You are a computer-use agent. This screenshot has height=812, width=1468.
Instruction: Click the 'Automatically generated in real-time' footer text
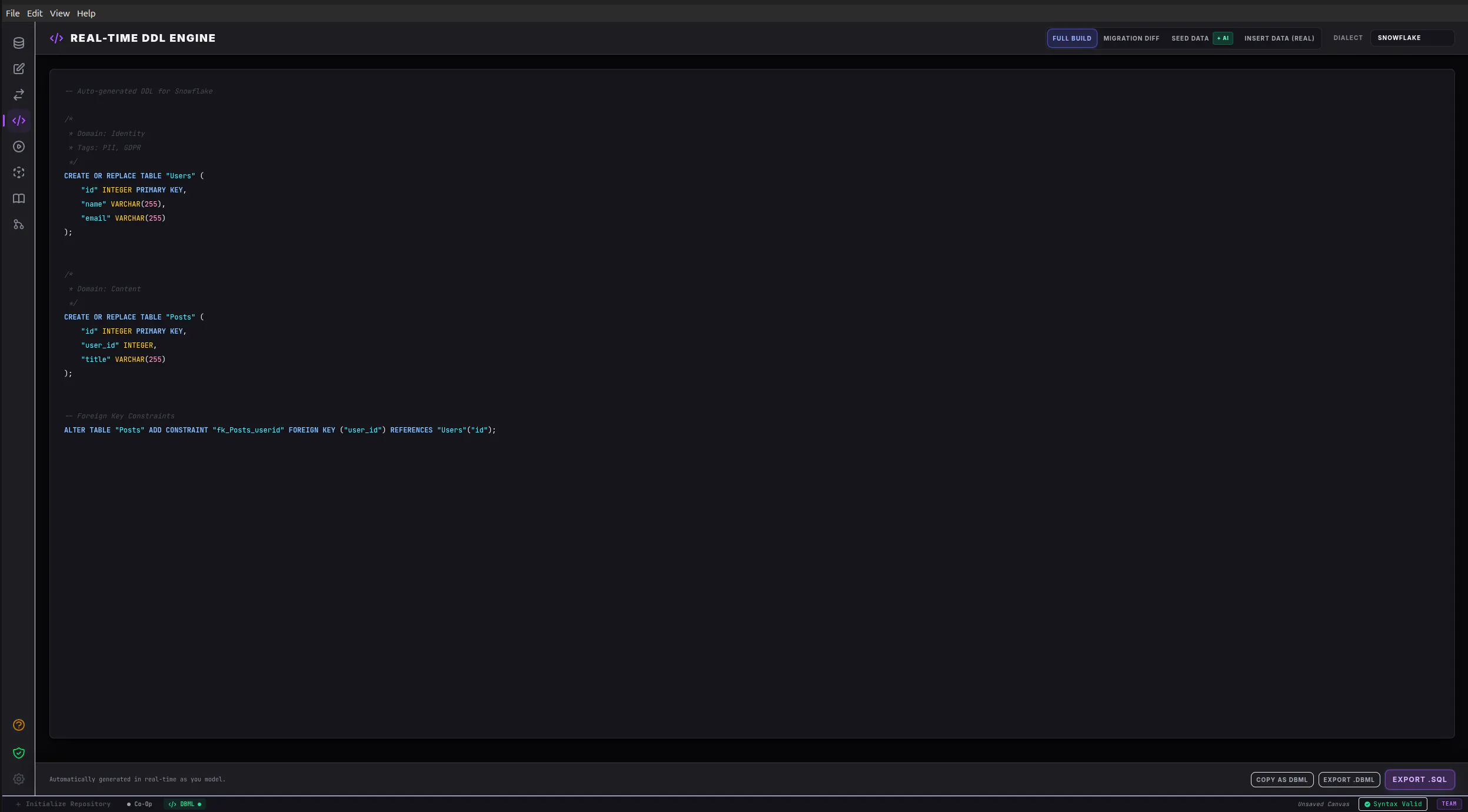137,779
